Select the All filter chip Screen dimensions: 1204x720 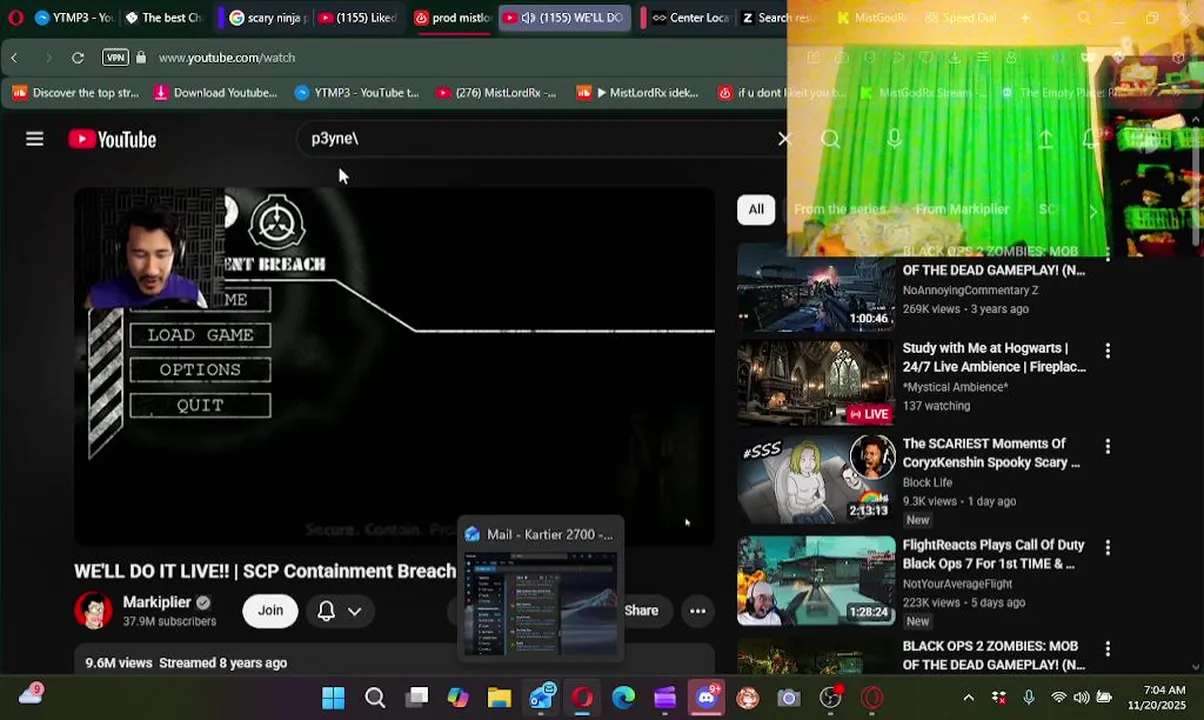[756, 209]
